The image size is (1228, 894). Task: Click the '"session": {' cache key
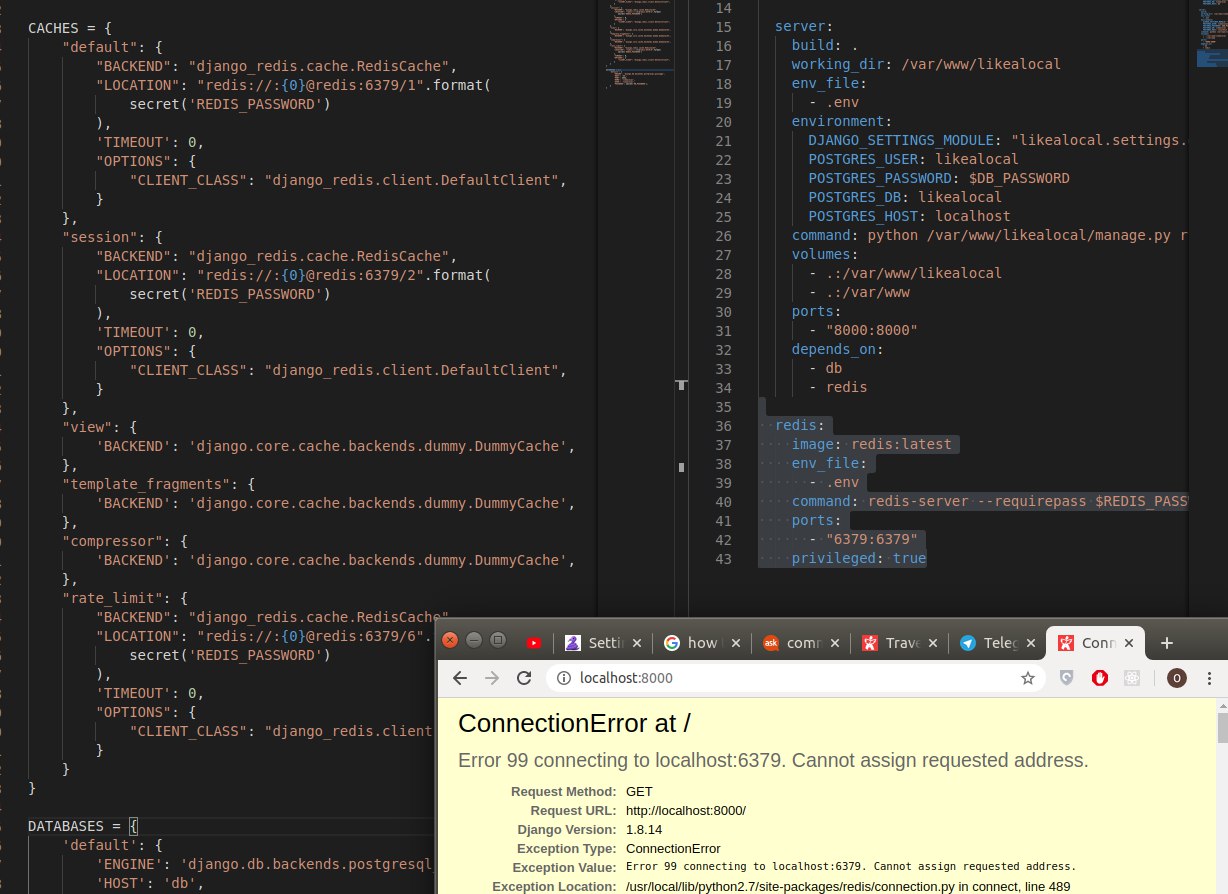point(111,237)
